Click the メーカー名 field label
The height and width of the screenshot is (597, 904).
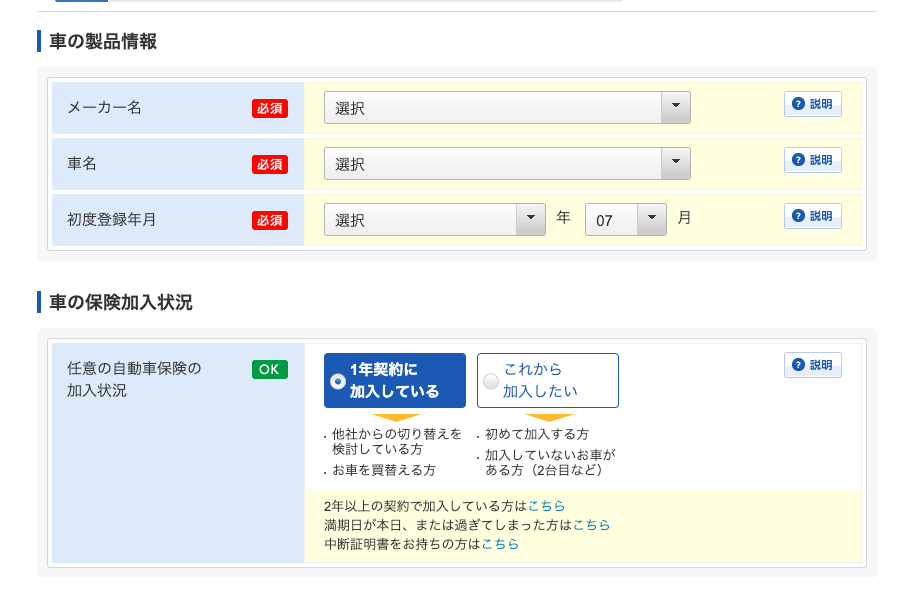click(104, 108)
